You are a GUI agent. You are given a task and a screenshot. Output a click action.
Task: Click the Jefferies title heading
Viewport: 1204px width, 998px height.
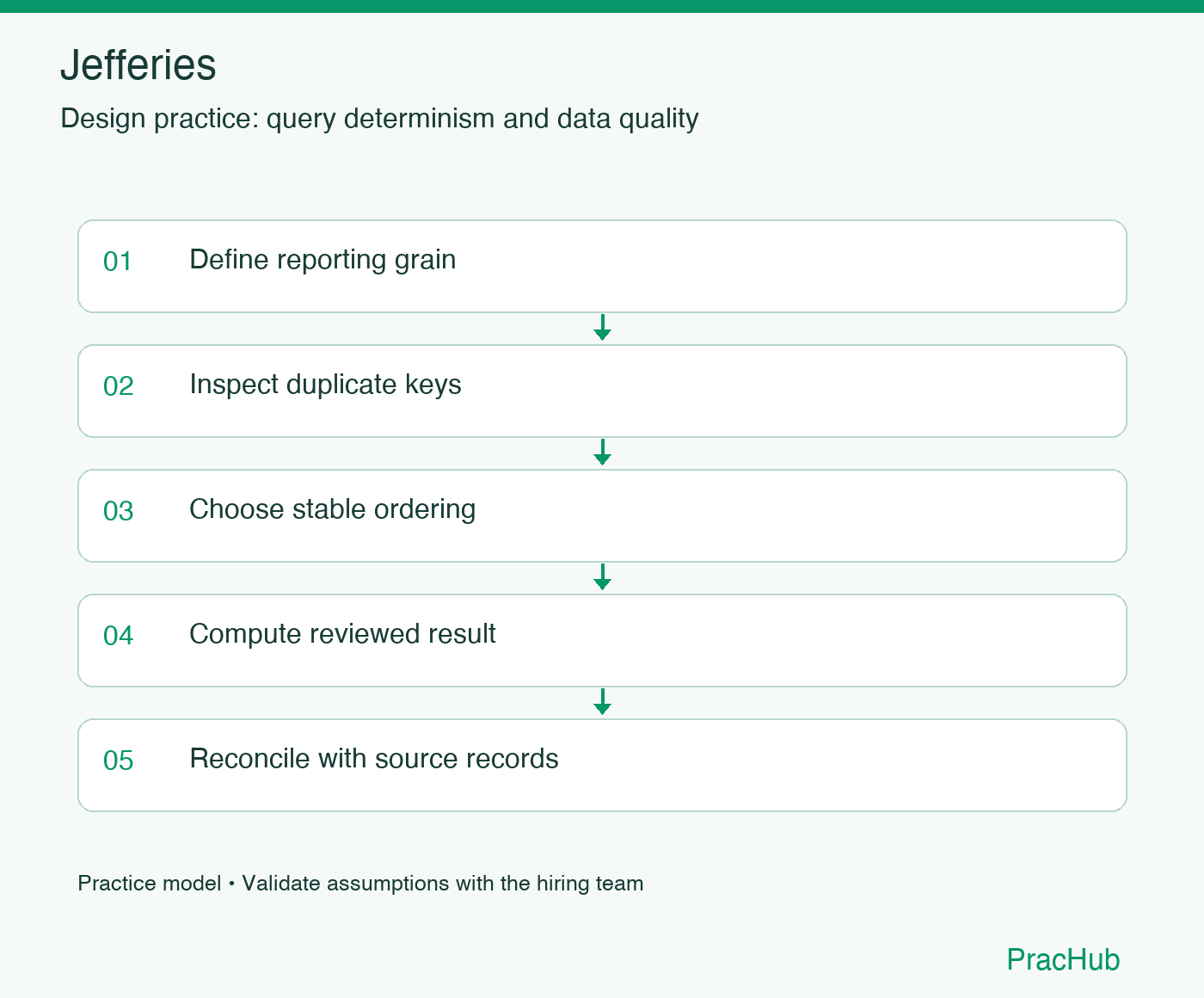pyautogui.click(x=138, y=65)
